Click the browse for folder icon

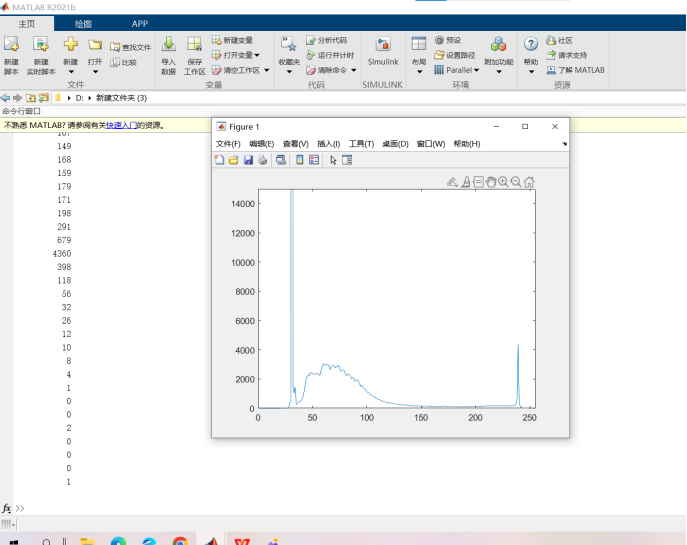tap(43, 98)
